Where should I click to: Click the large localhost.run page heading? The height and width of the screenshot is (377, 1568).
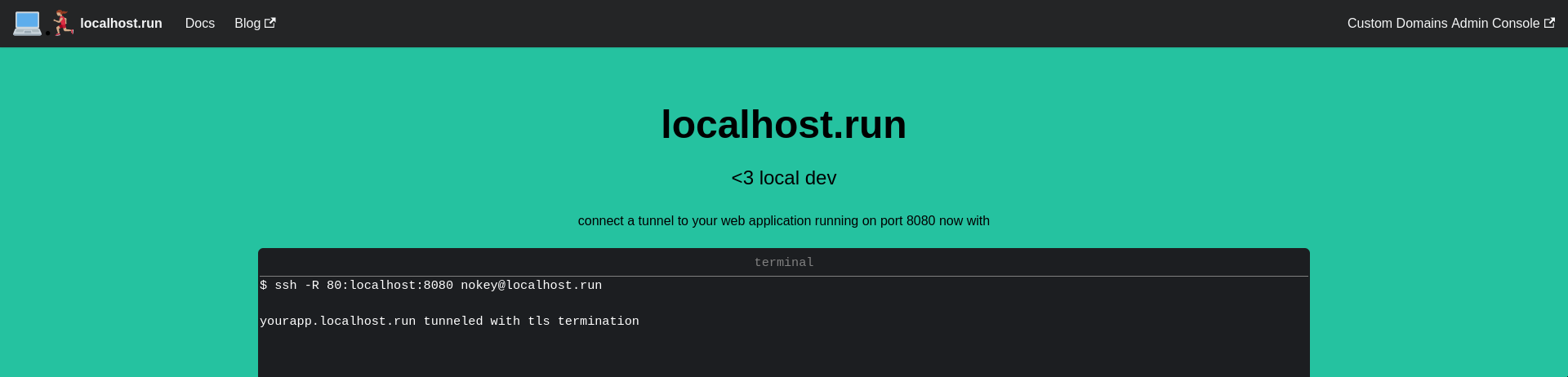(x=784, y=125)
